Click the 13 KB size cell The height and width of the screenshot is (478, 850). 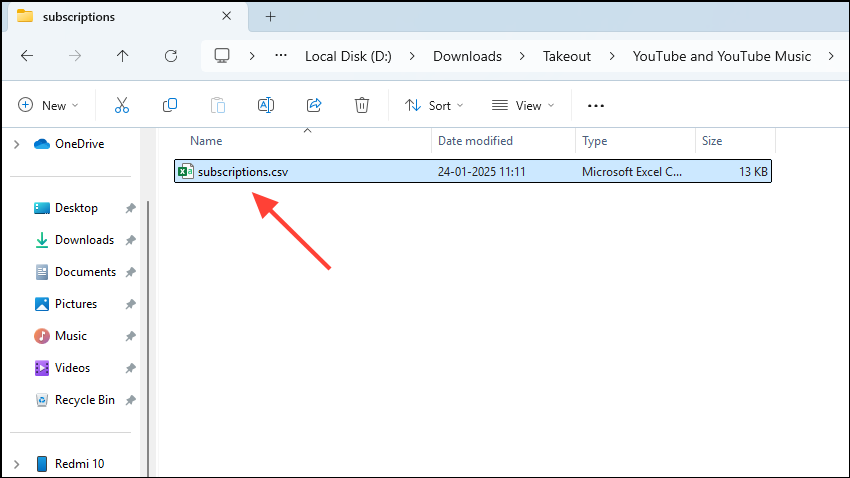(753, 172)
